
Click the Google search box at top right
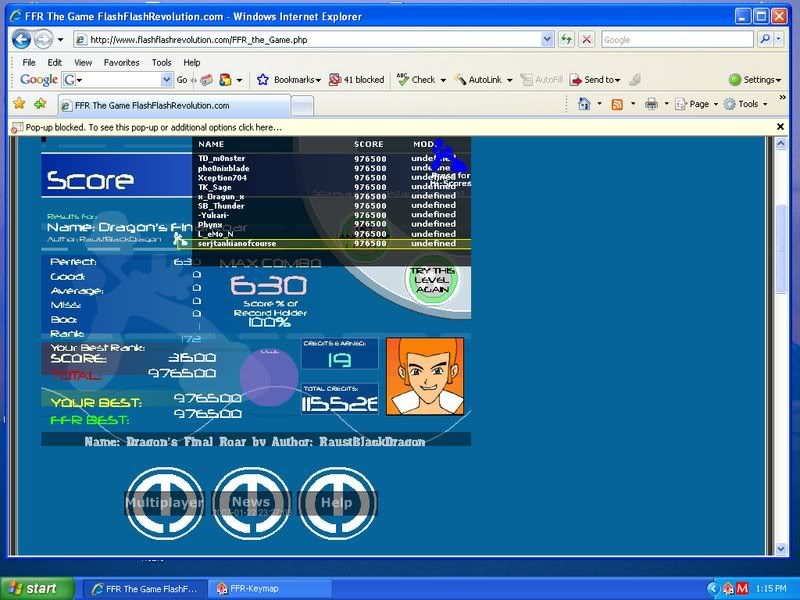tap(677, 39)
